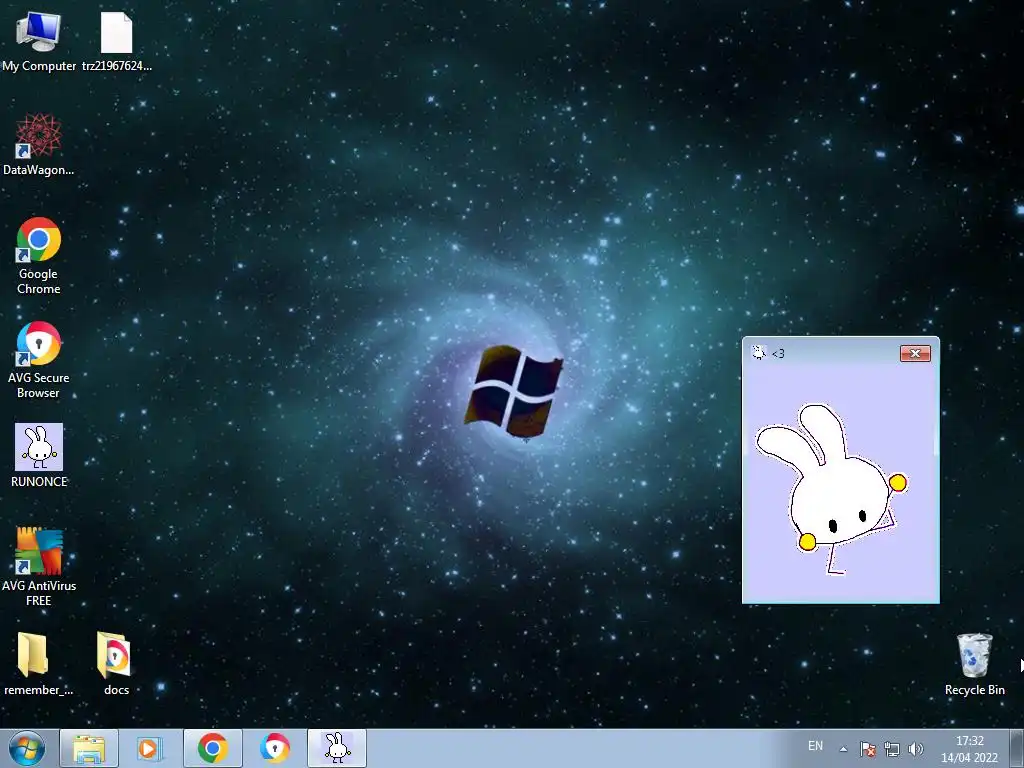Screen dimensions: 1024x768
Task: Open the clock showing 17:32
Action: click(970, 749)
